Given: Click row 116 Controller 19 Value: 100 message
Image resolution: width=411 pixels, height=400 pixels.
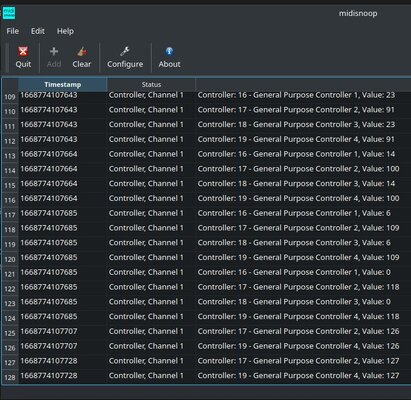Looking at the screenshot, I should 298,198.
